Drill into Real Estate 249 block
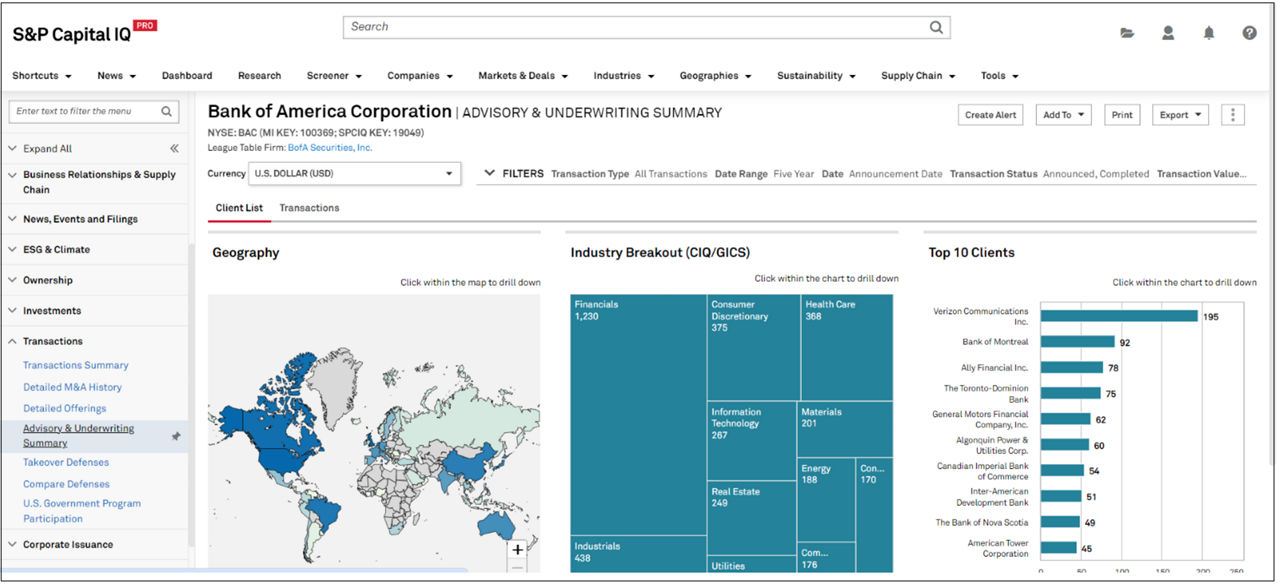 752,518
